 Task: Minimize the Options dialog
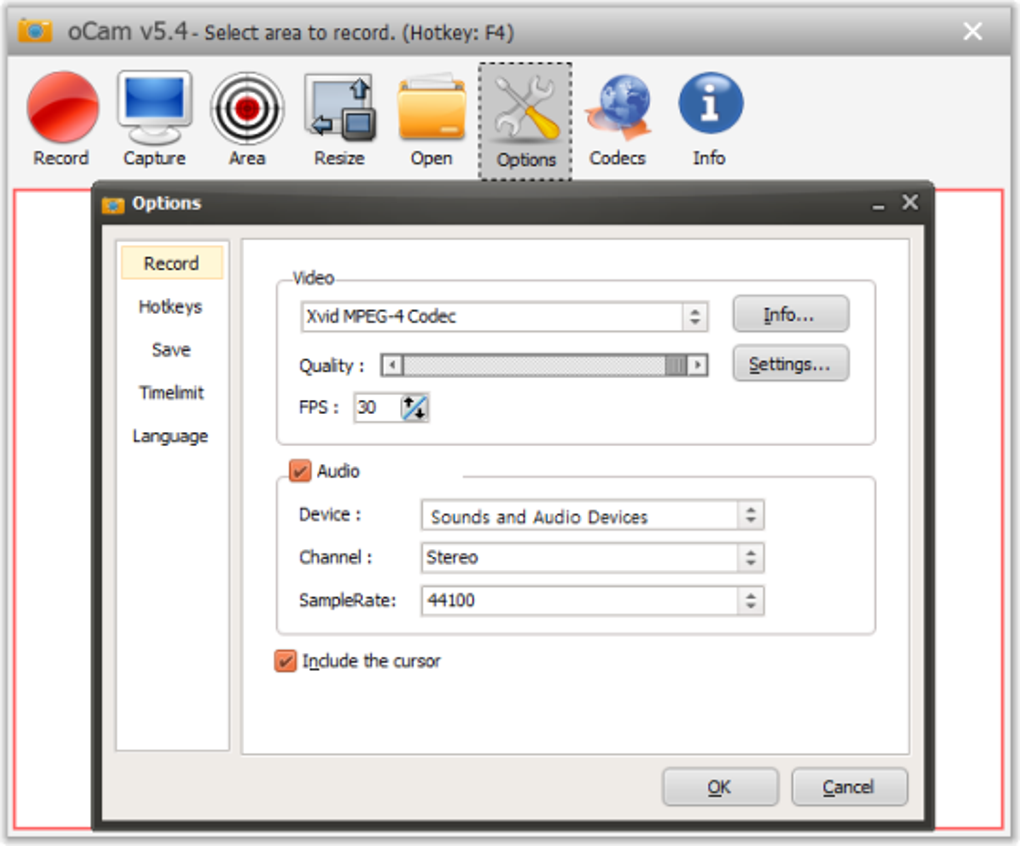point(879,205)
